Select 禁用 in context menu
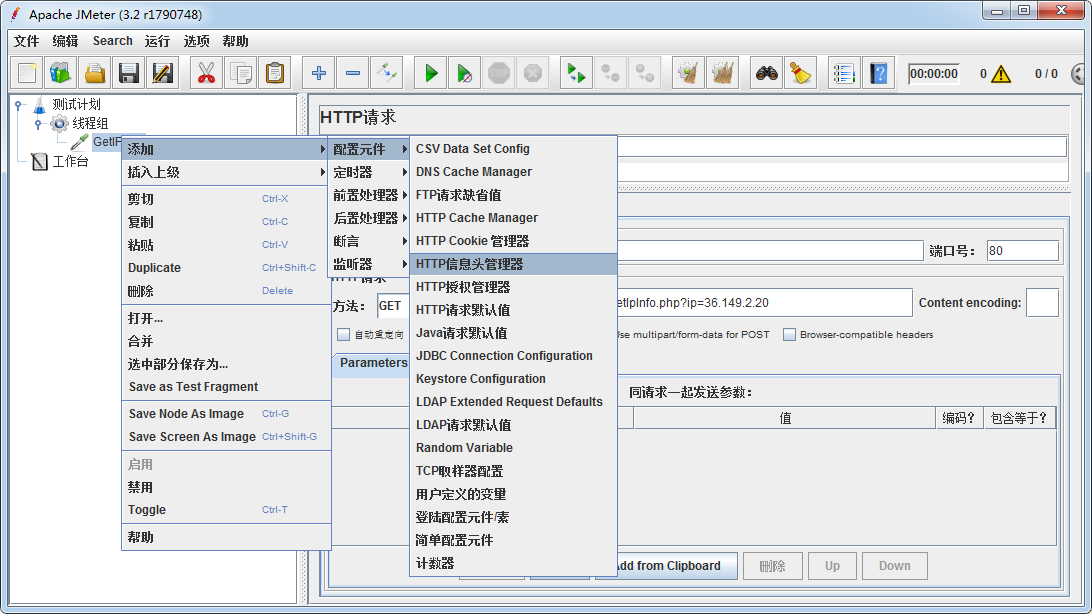The height and width of the screenshot is (614, 1092). click(x=226, y=487)
